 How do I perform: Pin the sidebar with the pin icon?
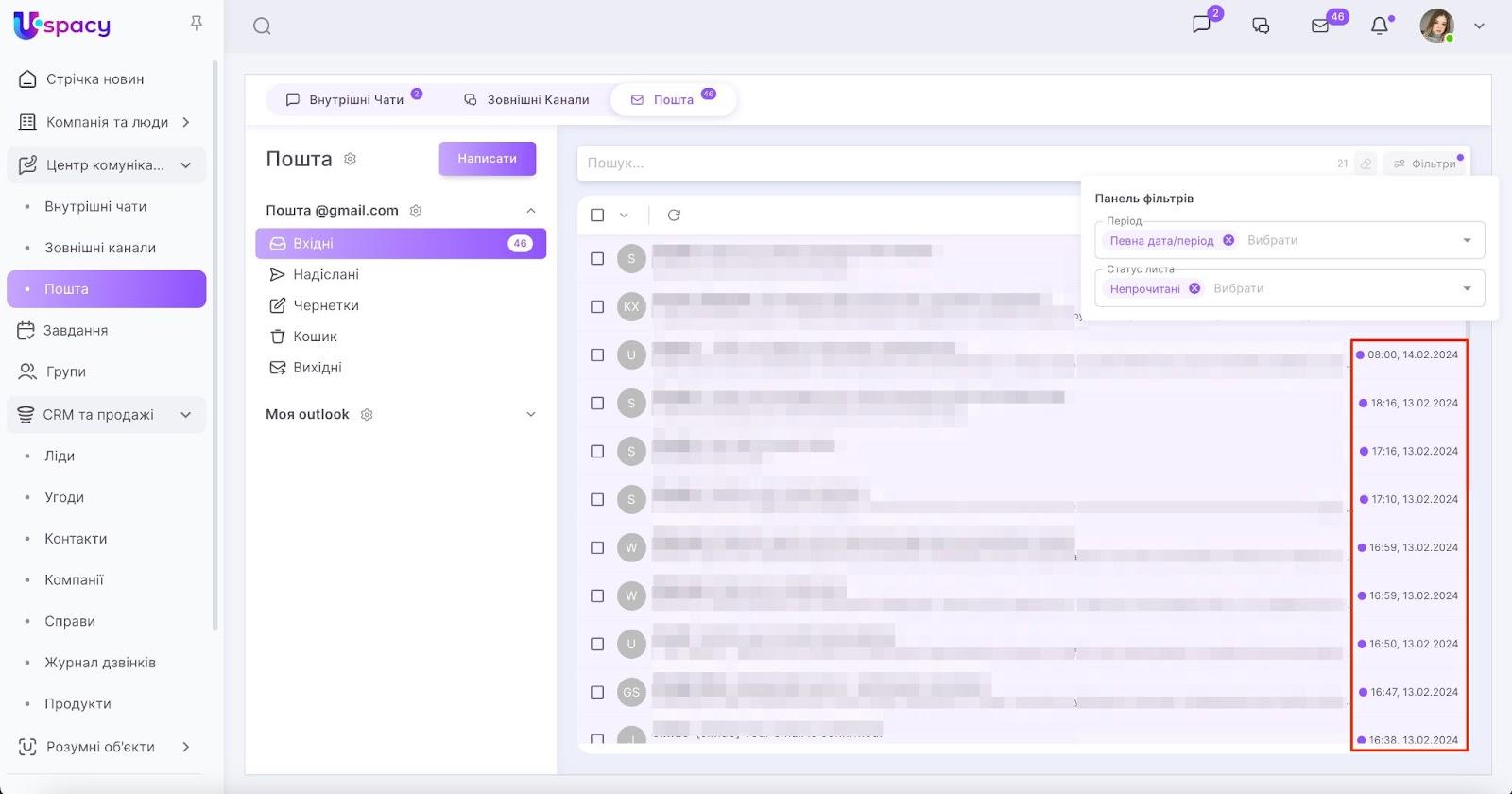tap(197, 24)
